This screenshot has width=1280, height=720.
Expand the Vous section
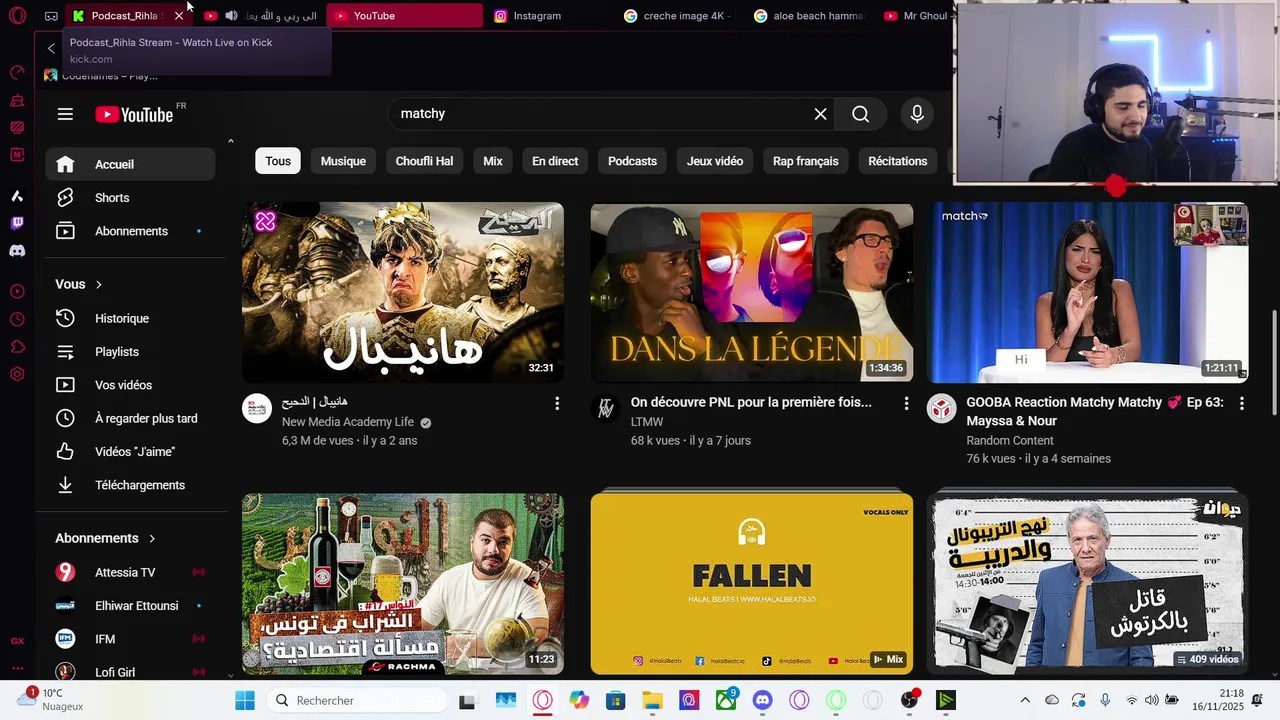(x=79, y=284)
